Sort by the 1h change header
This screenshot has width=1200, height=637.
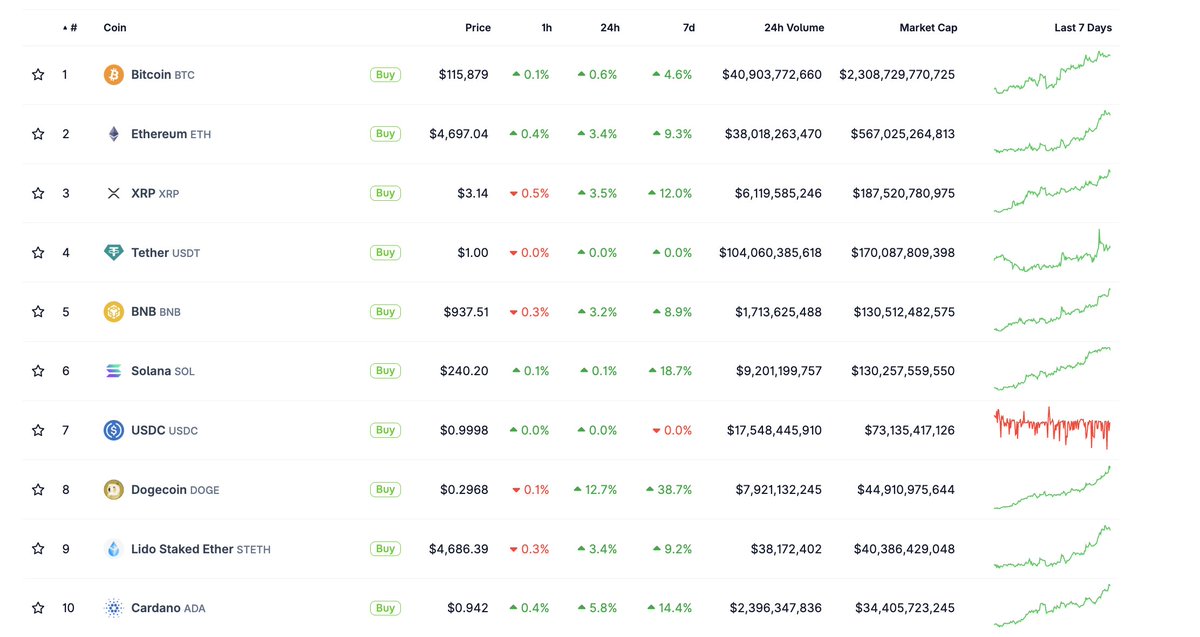(547, 28)
